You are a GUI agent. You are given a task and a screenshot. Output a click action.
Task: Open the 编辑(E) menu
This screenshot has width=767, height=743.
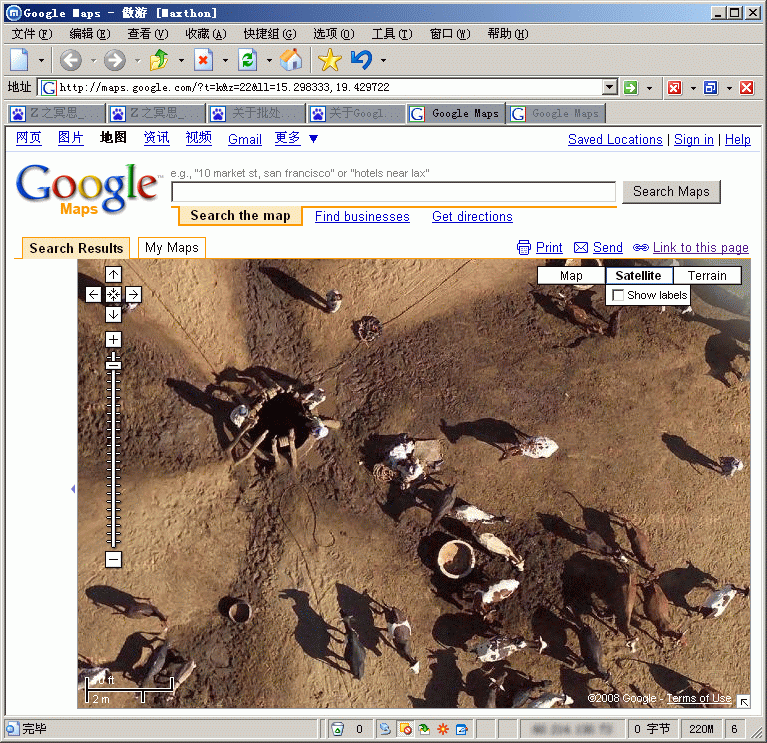(x=90, y=34)
